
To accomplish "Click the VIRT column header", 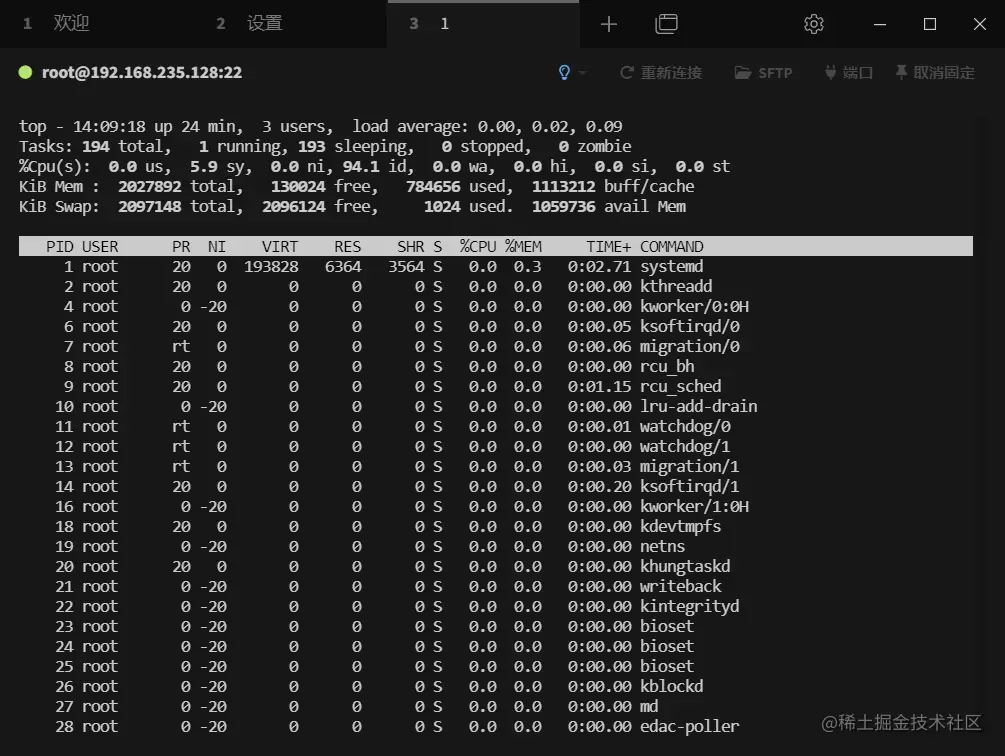I will [279, 247].
